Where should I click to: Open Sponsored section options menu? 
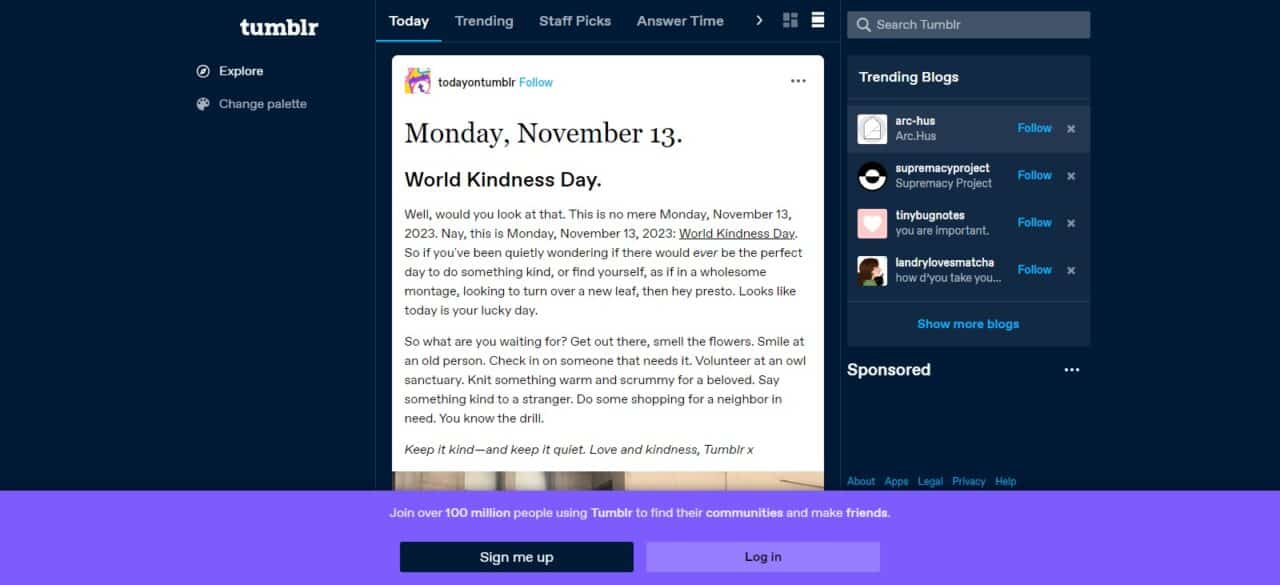coord(1072,370)
